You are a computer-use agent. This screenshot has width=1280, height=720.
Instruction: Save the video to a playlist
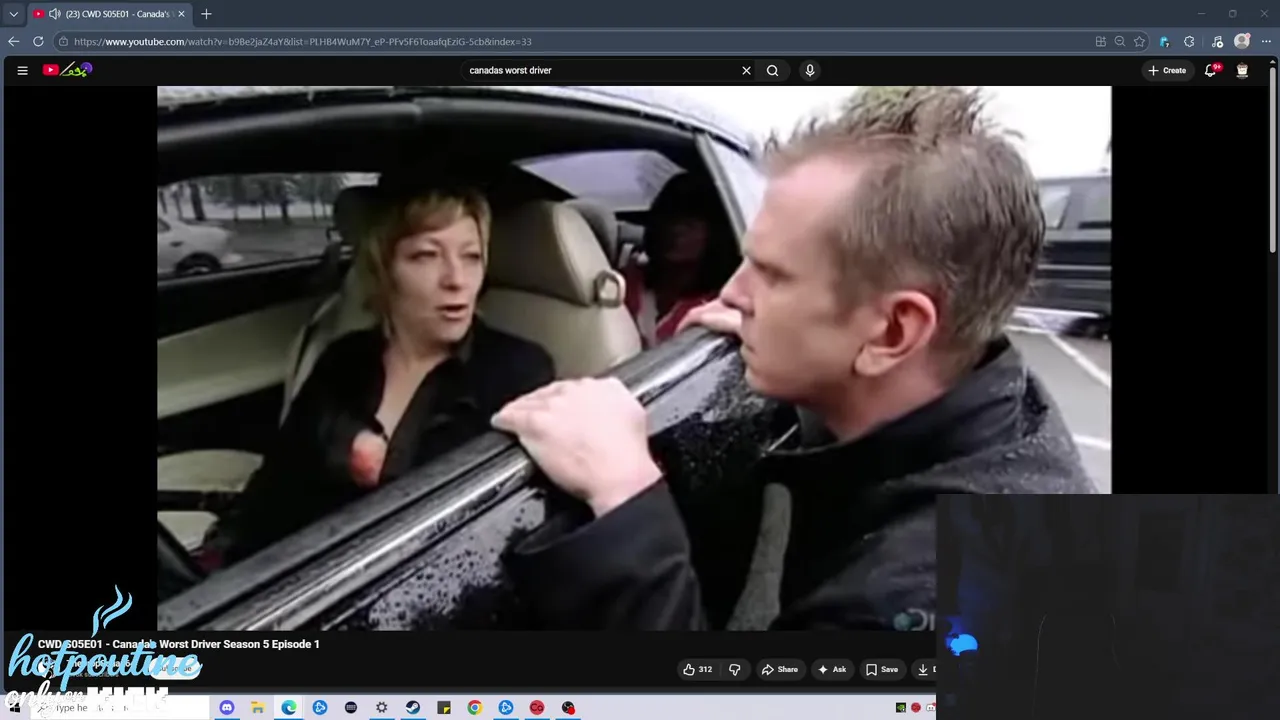[882, 669]
